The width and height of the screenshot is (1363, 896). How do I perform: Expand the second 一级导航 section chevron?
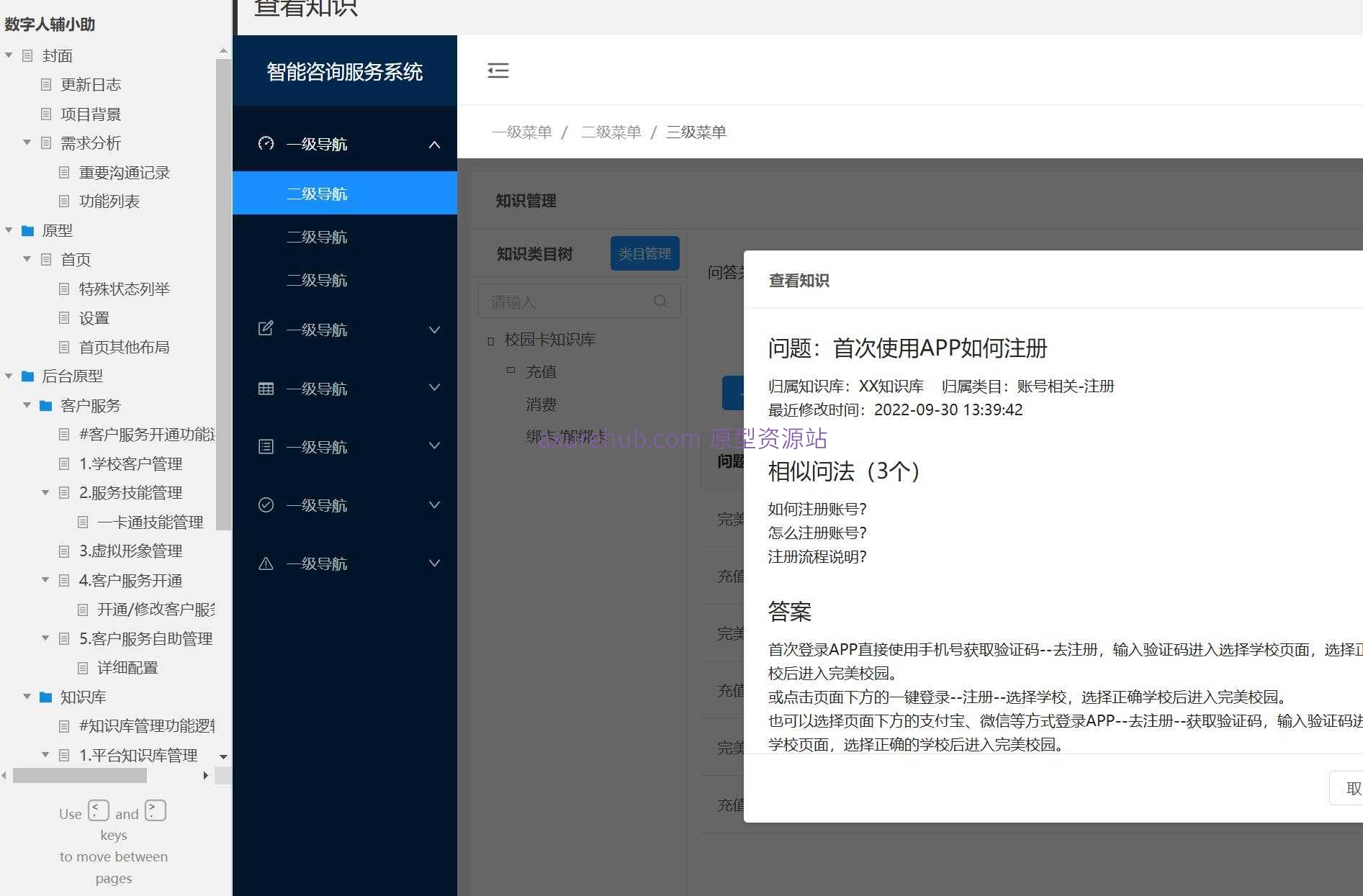tap(434, 329)
